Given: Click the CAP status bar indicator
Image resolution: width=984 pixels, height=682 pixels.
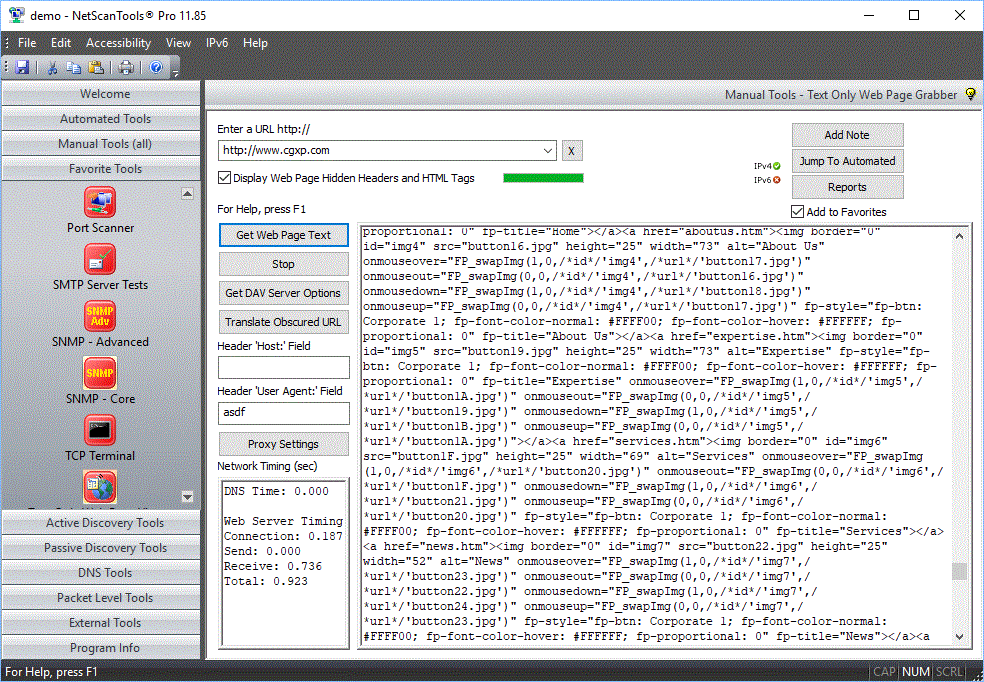Looking at the screenshot, I should coord(884,672).
